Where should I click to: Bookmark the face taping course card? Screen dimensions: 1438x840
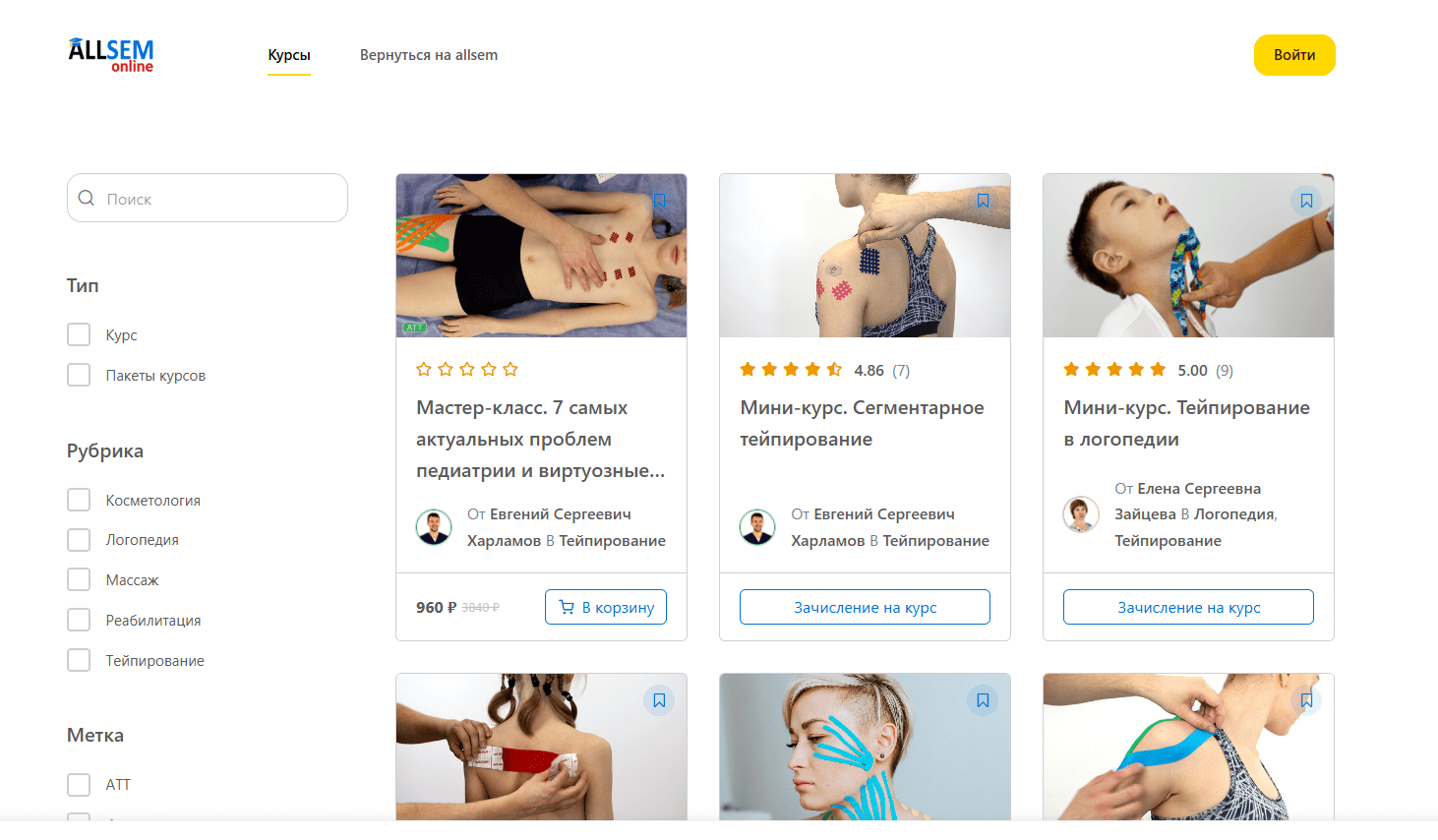(983, 700)
